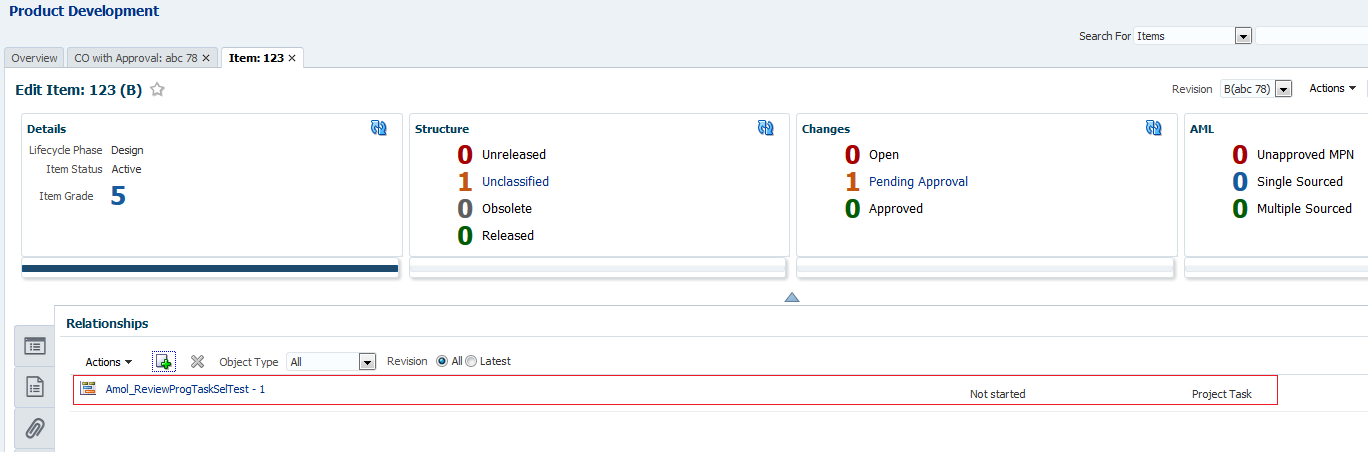Image resolution: width=1368 pixels, height=452 pixels.
Task: Select the All revision radio button
Action: click(x=442, y=361)
